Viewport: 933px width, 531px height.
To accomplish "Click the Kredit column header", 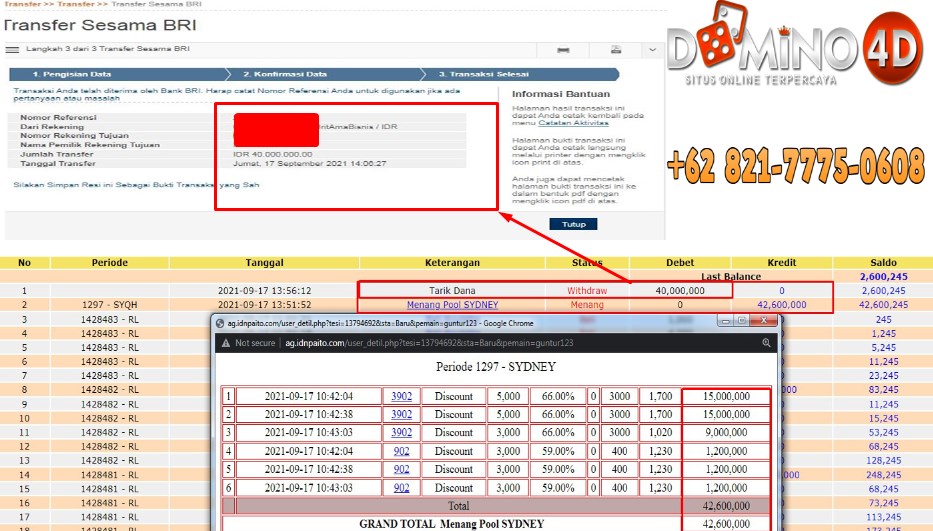I will [782, 263].
